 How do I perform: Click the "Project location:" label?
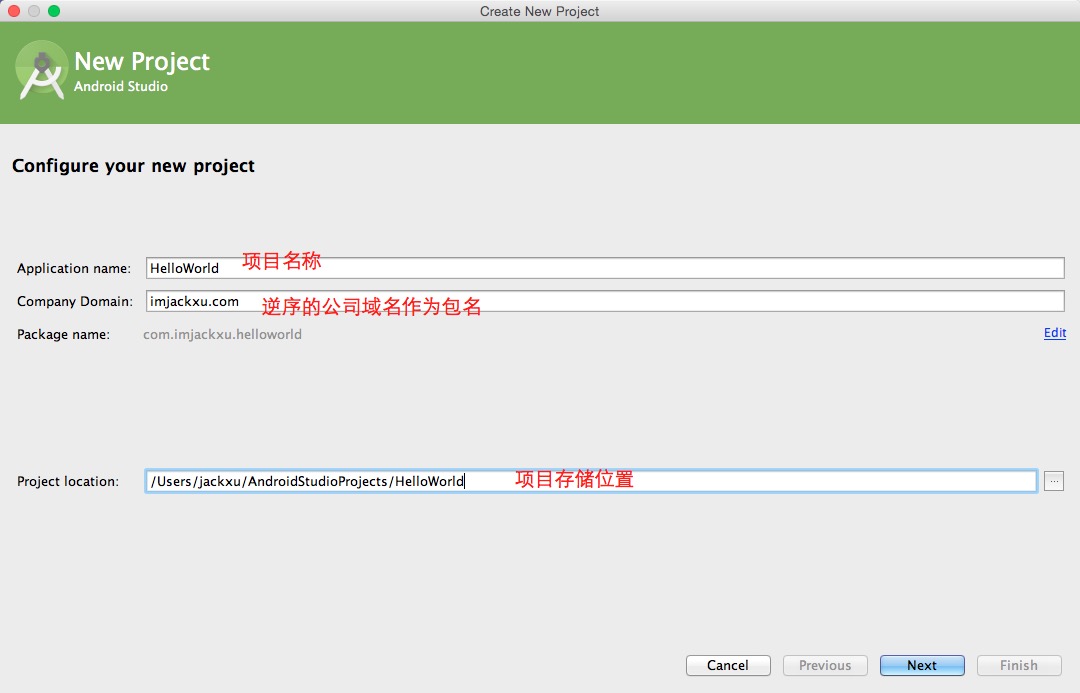[x=68, y=481]
